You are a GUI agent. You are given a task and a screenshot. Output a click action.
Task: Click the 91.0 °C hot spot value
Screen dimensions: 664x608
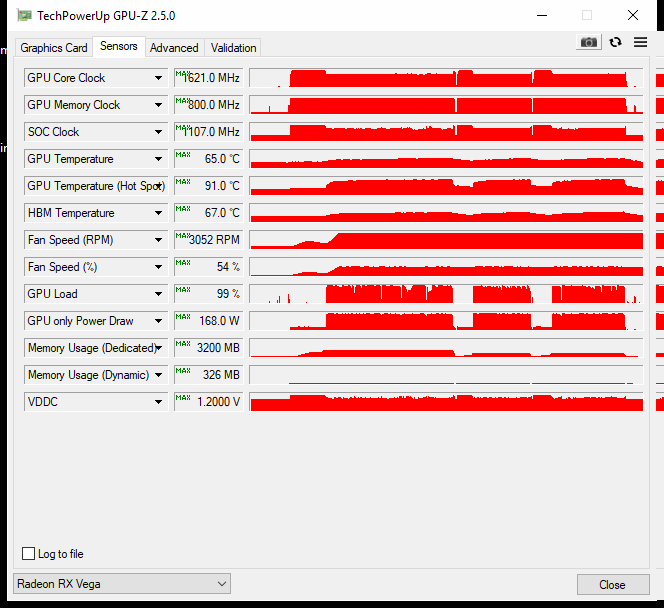coord(209,186)
